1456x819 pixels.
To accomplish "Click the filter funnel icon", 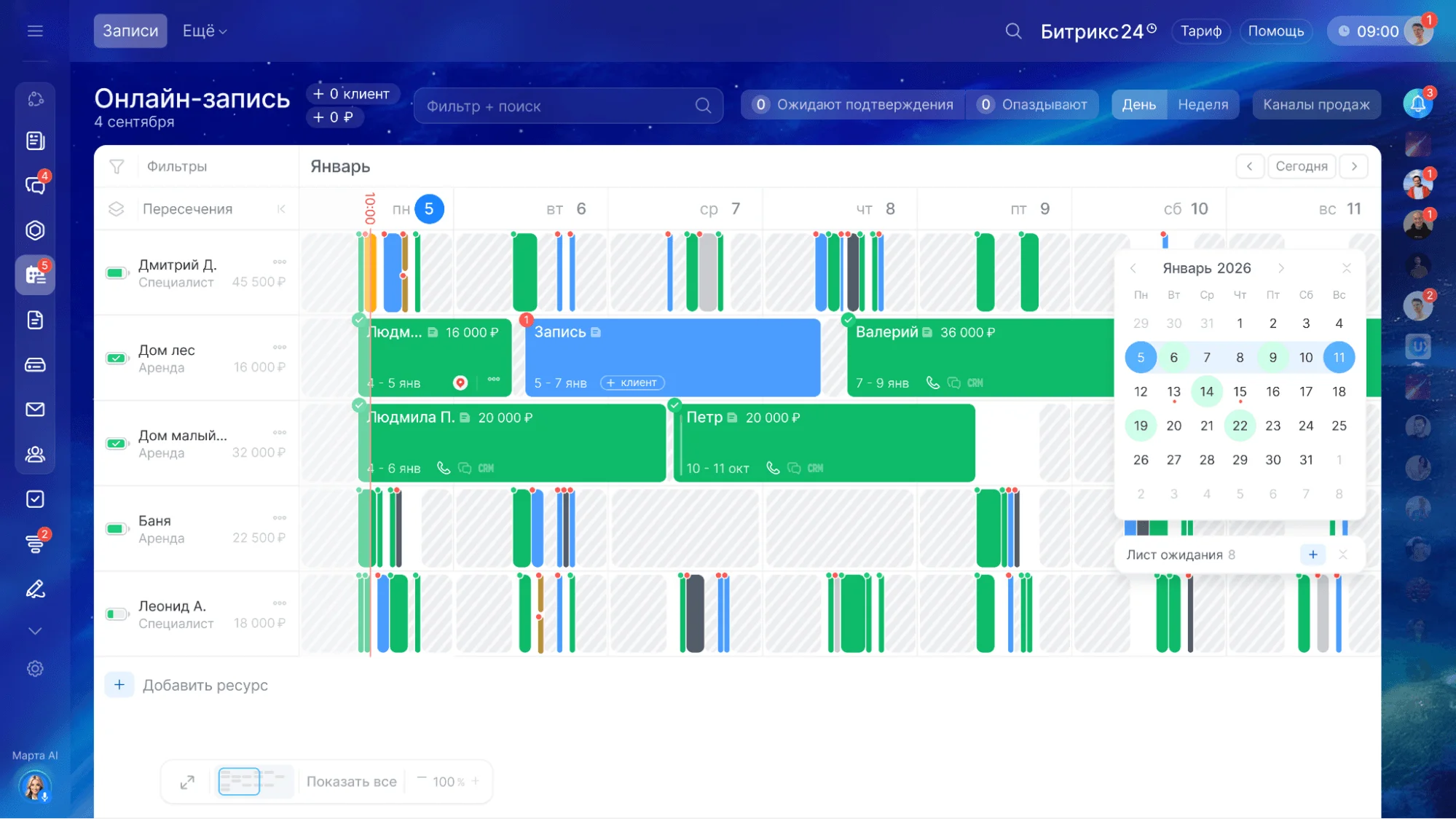I will (117, 167).
